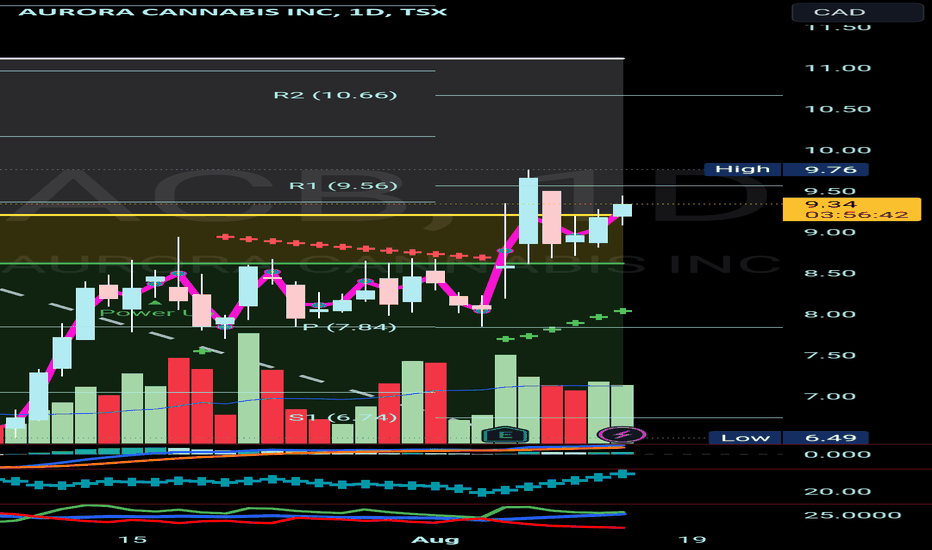The height and width of the screenshot is (550, 932).
Task: Click the Power Up signal label
Action: (x=146, y=312)
